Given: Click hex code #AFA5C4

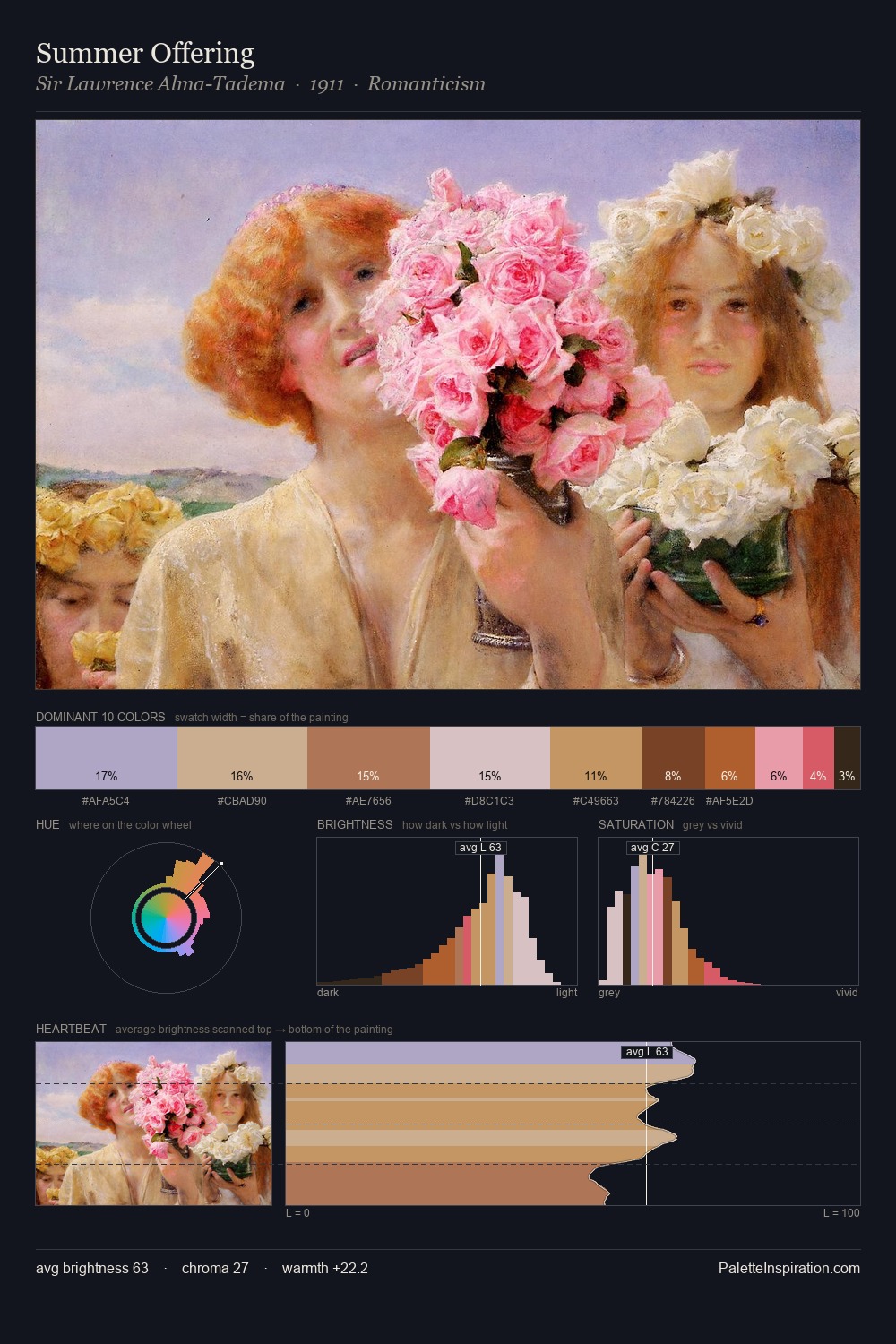Looking at the screenshot, I should point(106,801).
